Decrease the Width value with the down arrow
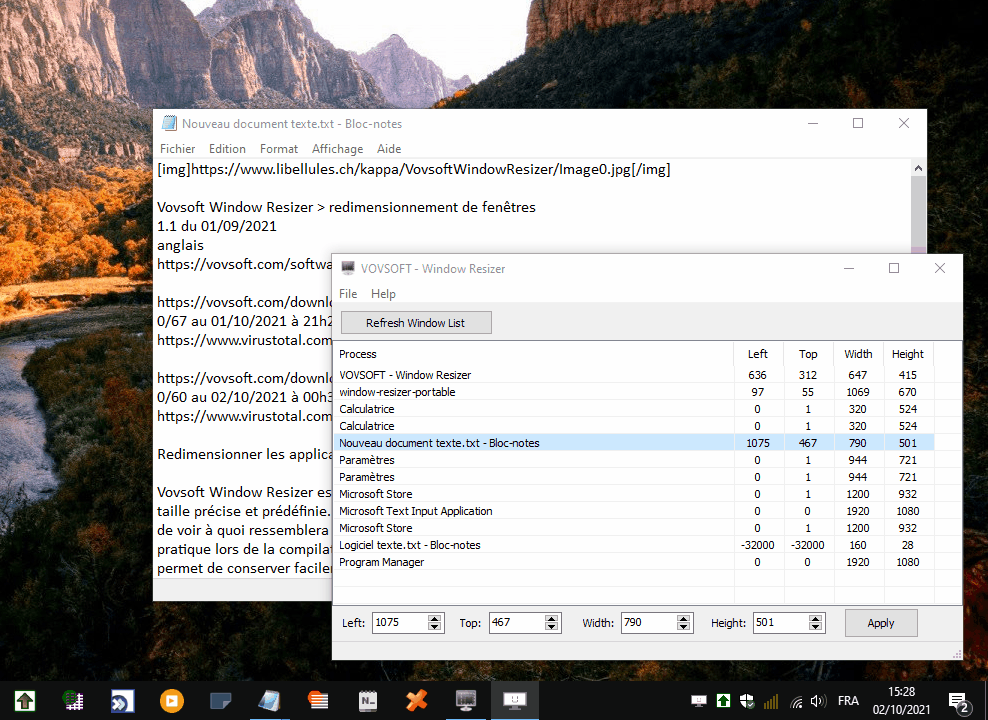The image size is (988, 720). point(684,627)
